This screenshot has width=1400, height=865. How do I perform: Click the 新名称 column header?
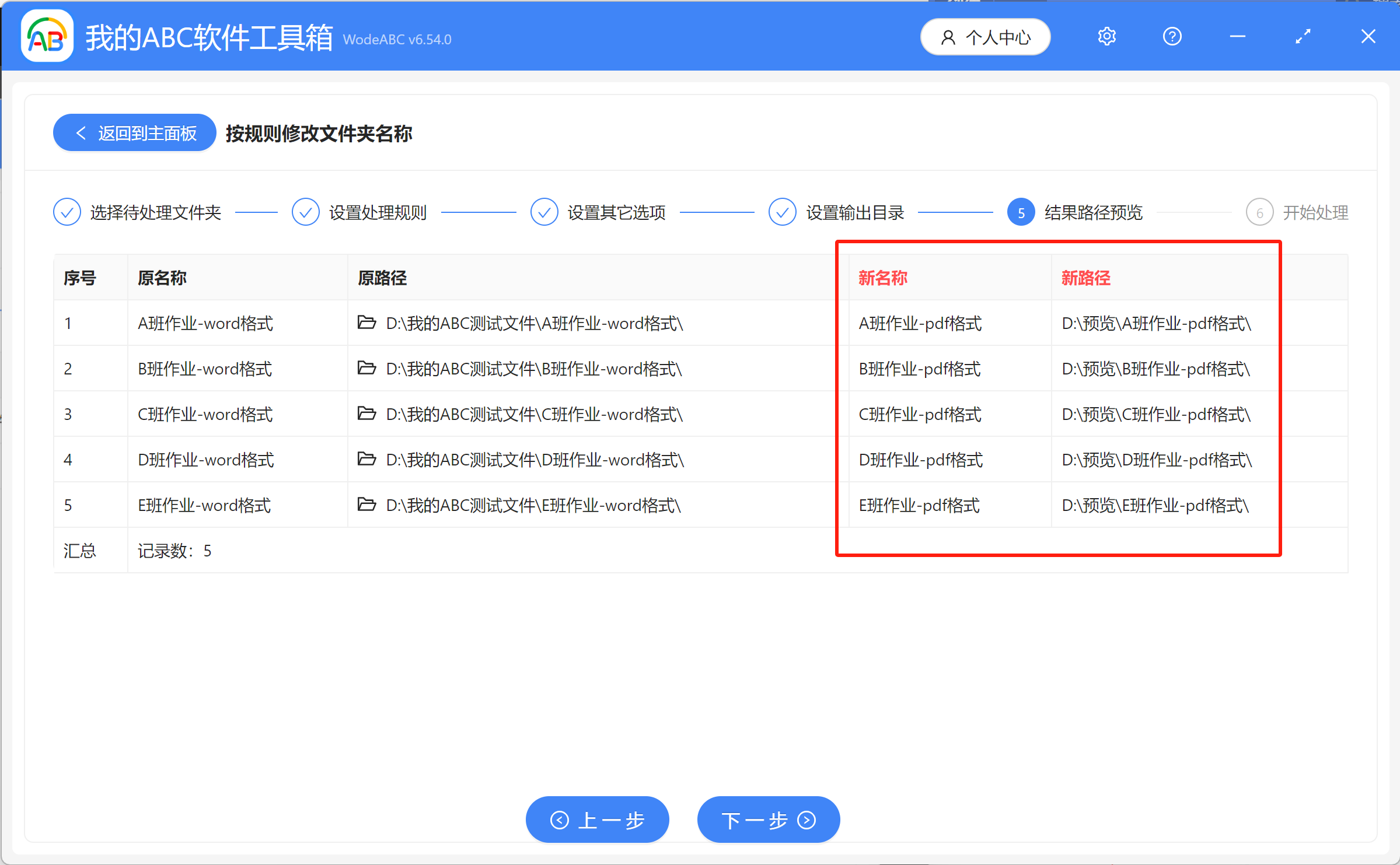click(882, 278)
